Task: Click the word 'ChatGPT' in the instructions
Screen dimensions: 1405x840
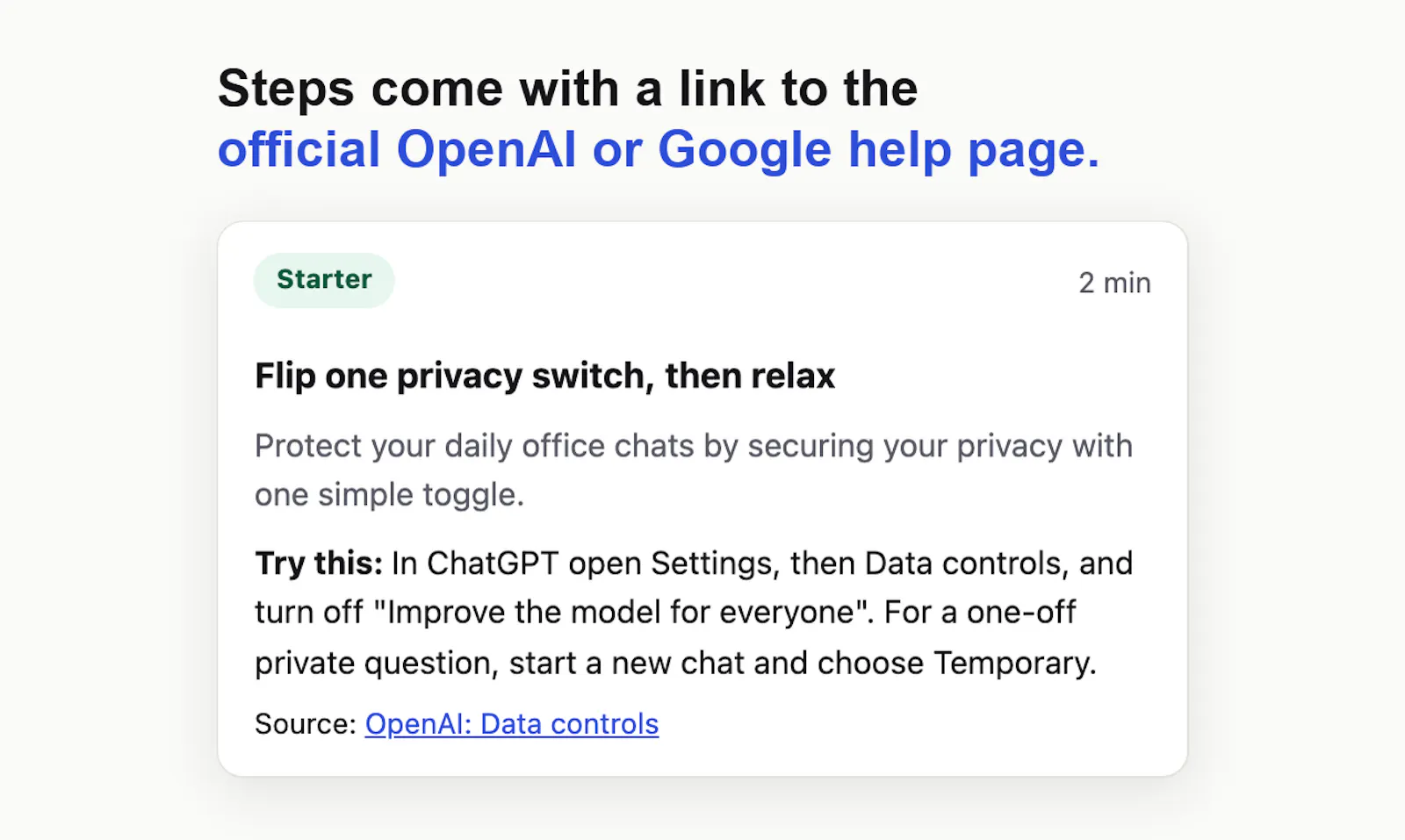Action: (493, 564)
